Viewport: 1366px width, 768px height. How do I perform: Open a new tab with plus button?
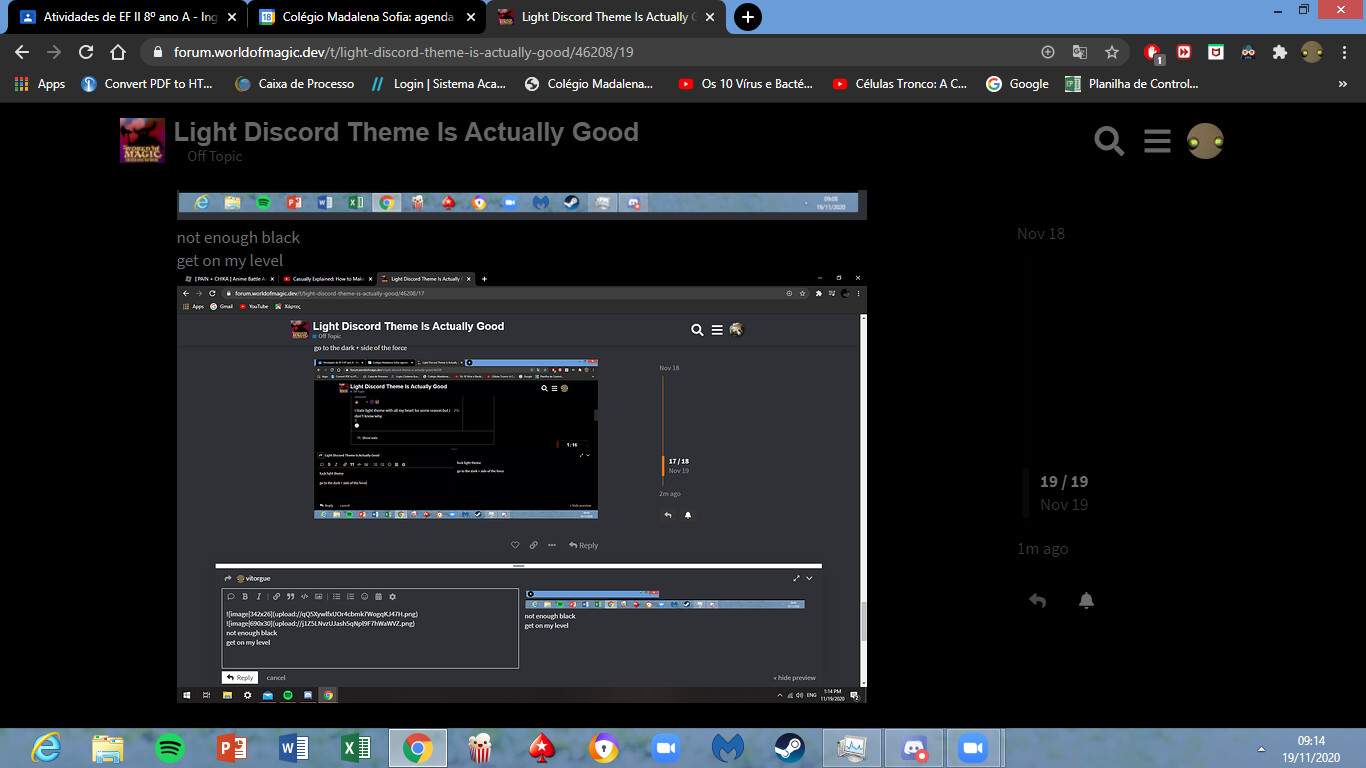747,17
